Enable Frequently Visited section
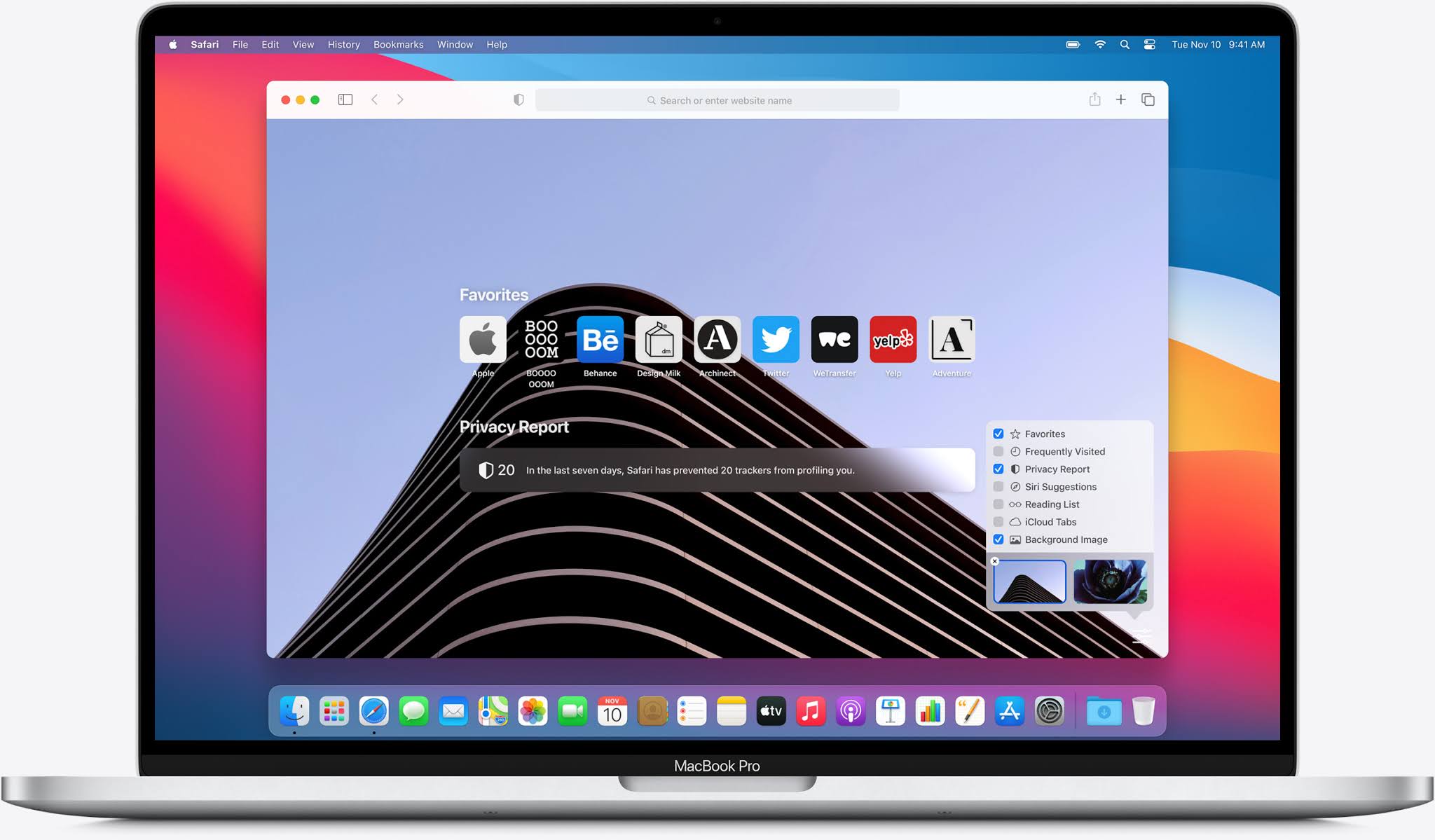This screenshot has height=840, width=1435. (1000, 451)
